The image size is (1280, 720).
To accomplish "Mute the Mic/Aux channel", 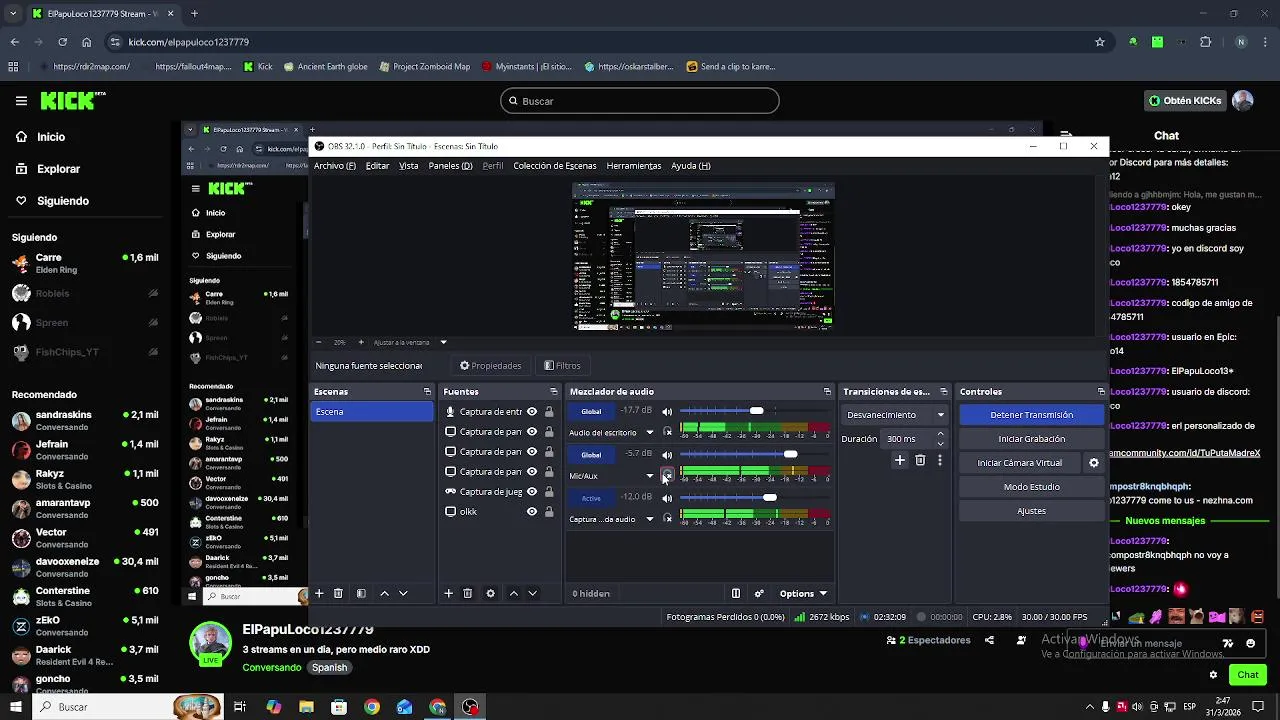I will click(667, 454).
